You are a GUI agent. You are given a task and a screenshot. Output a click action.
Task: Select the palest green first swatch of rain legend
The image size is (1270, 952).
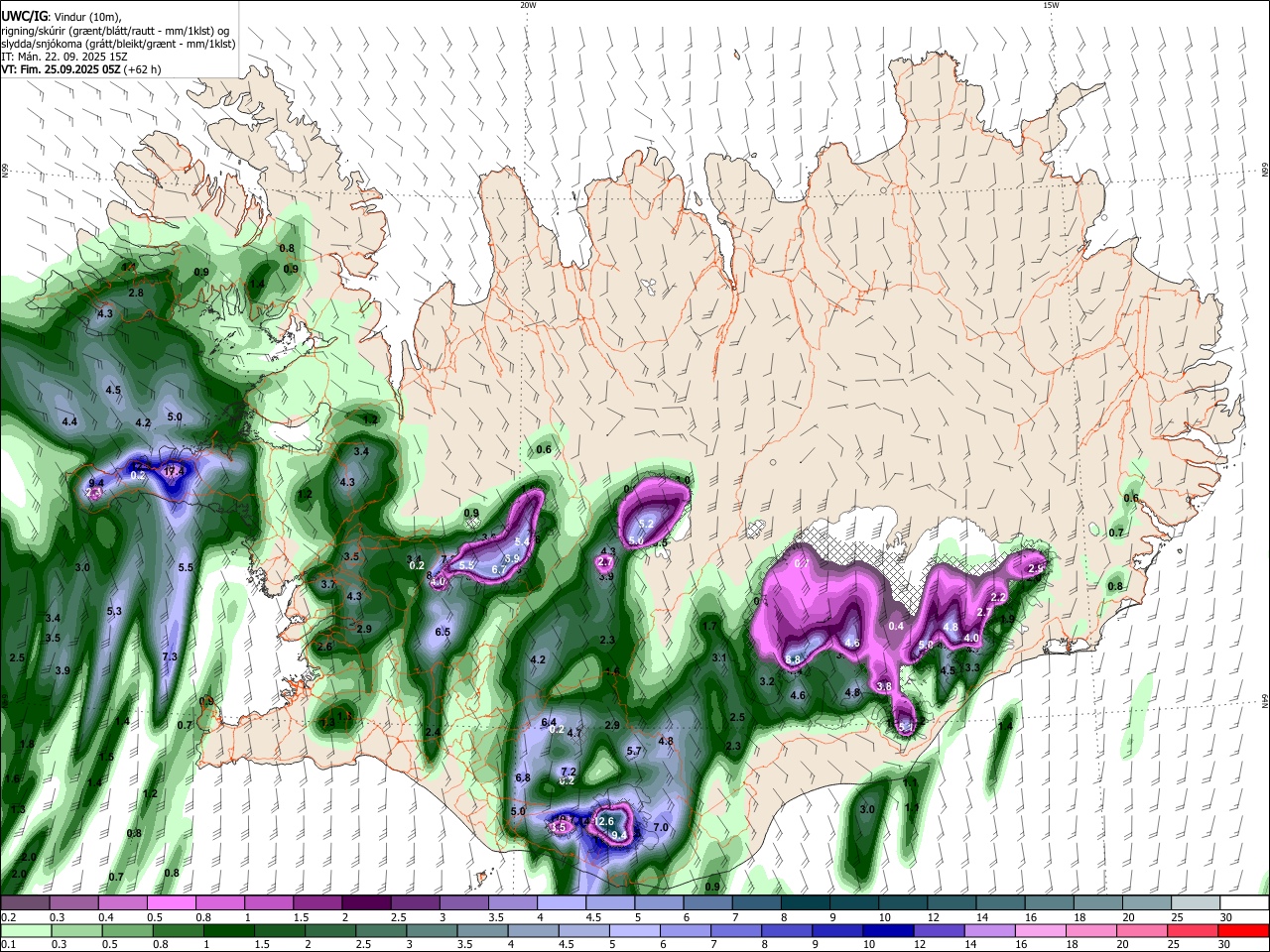pyautogui.click(x=25, y=930)
